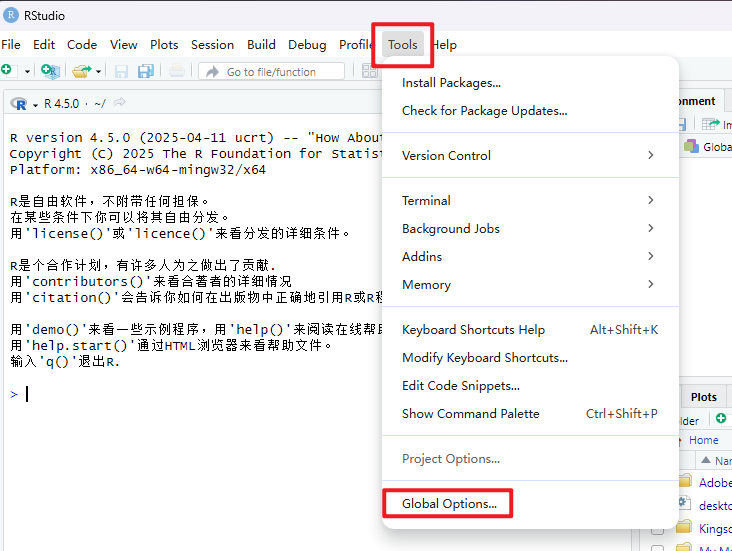
Task: Select Show Command Palette
Action: pyautogui.click(x=470, y=413)
